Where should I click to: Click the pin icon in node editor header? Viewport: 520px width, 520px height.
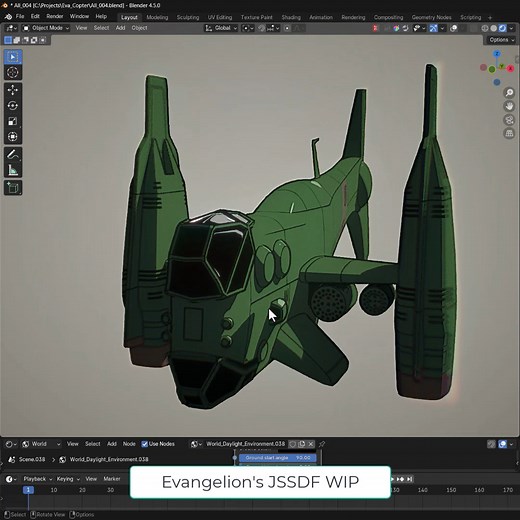[322, 444]
